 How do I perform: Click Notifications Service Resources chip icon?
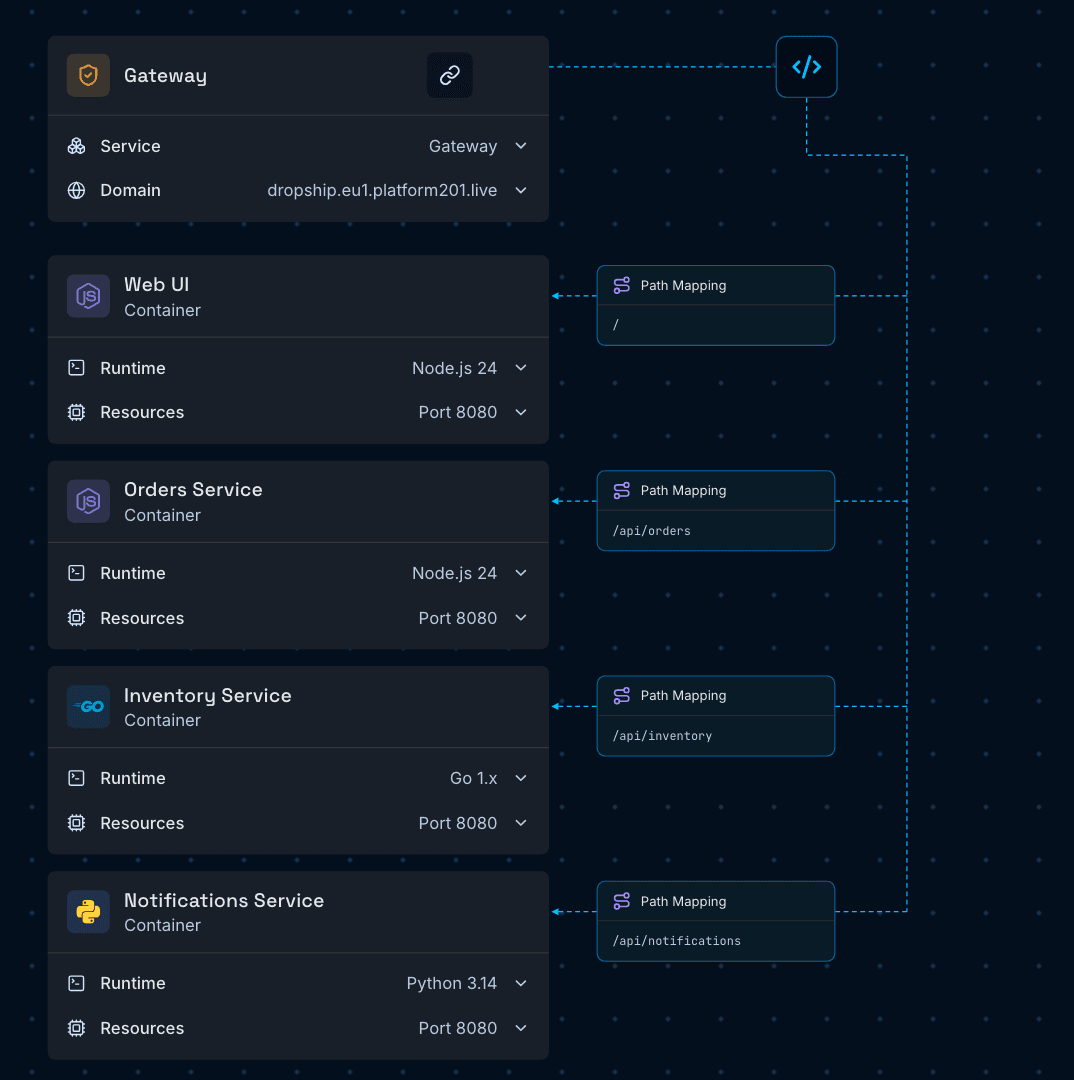tap(76, 1028)
